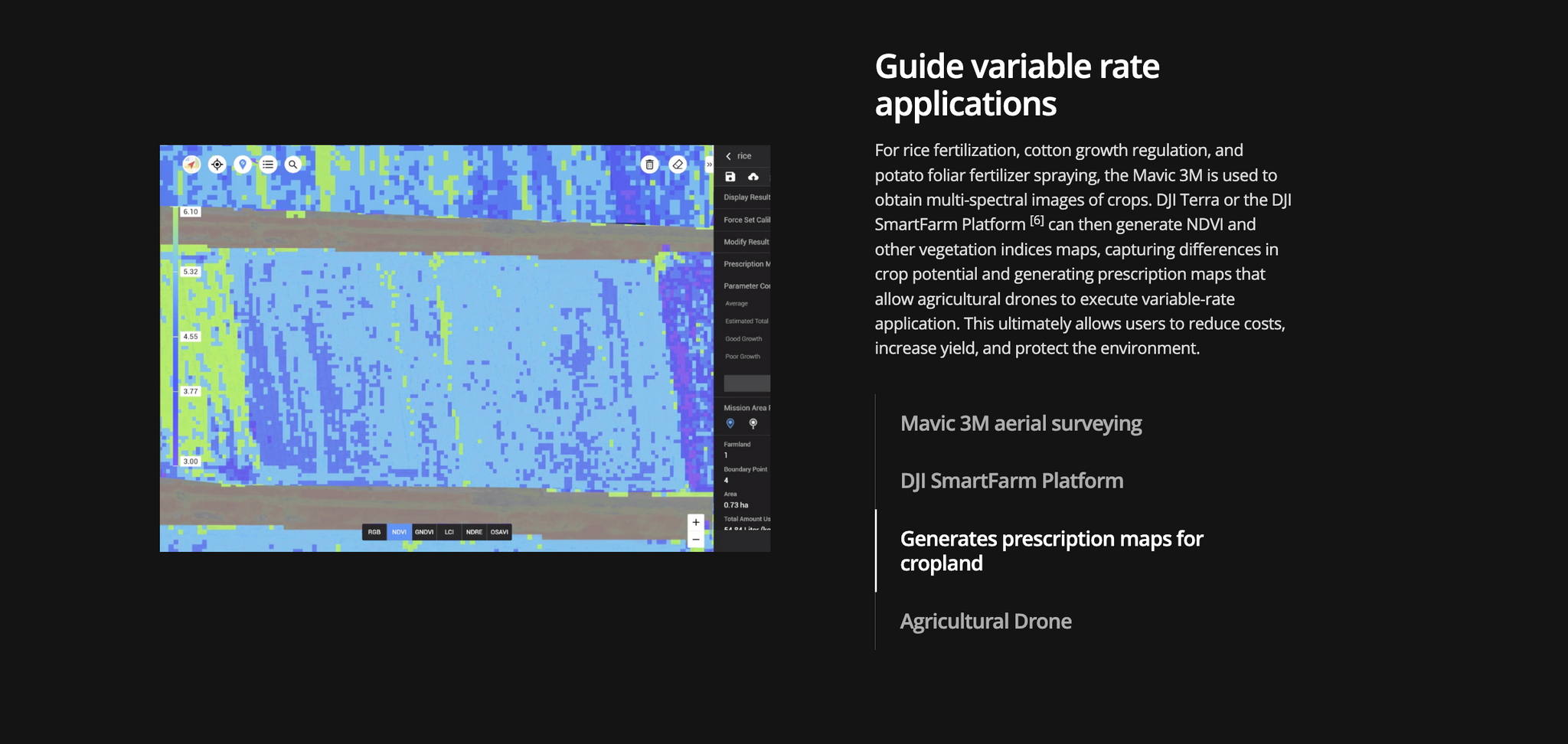Open the list view icon on map
Viewport: 1568px width, 744px height.
coord(268,165)
